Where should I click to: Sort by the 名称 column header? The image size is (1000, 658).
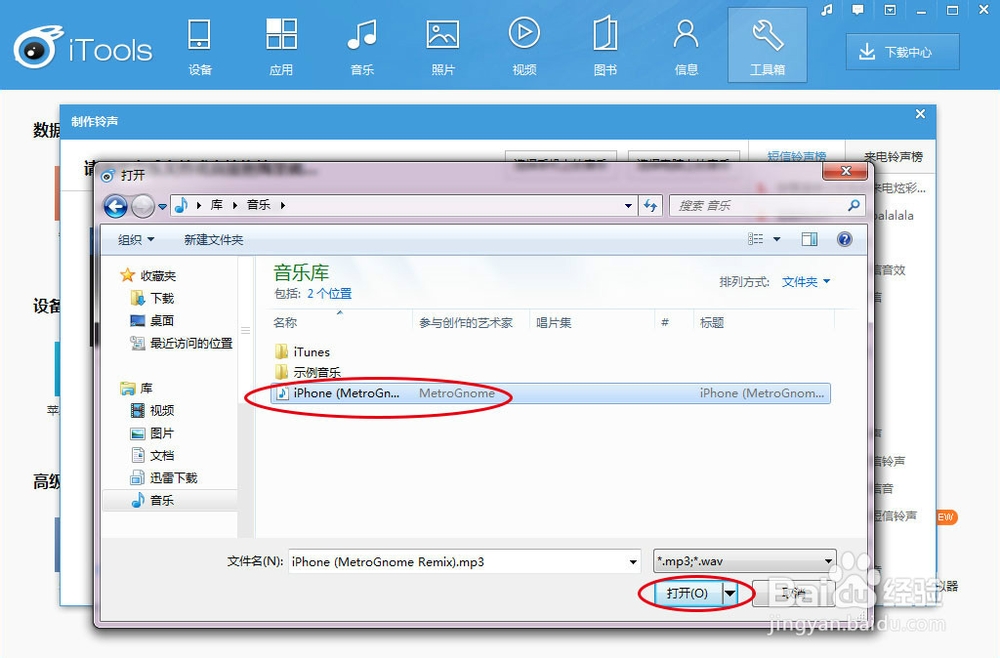tap(342, 323)
